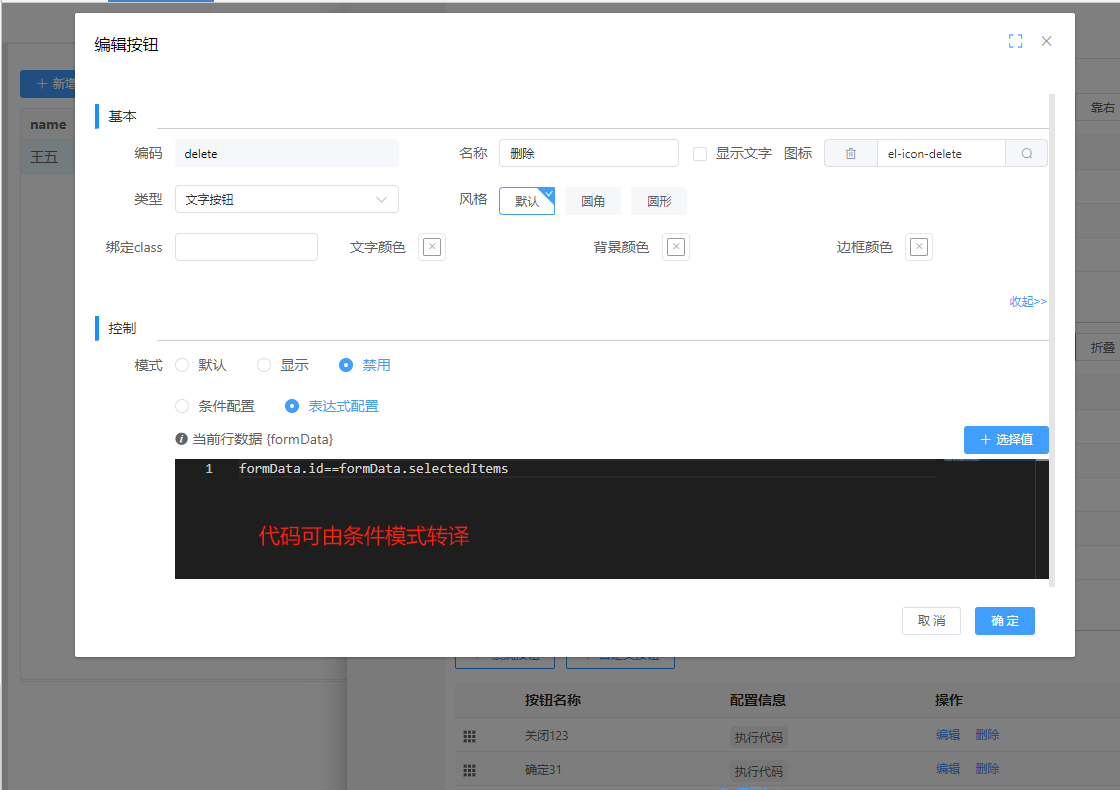Open the 类型 dropdown showing 文字按钮
The height and width of the screenshot is (790, 1120).
pyautogui.click(x=286, y=199)
